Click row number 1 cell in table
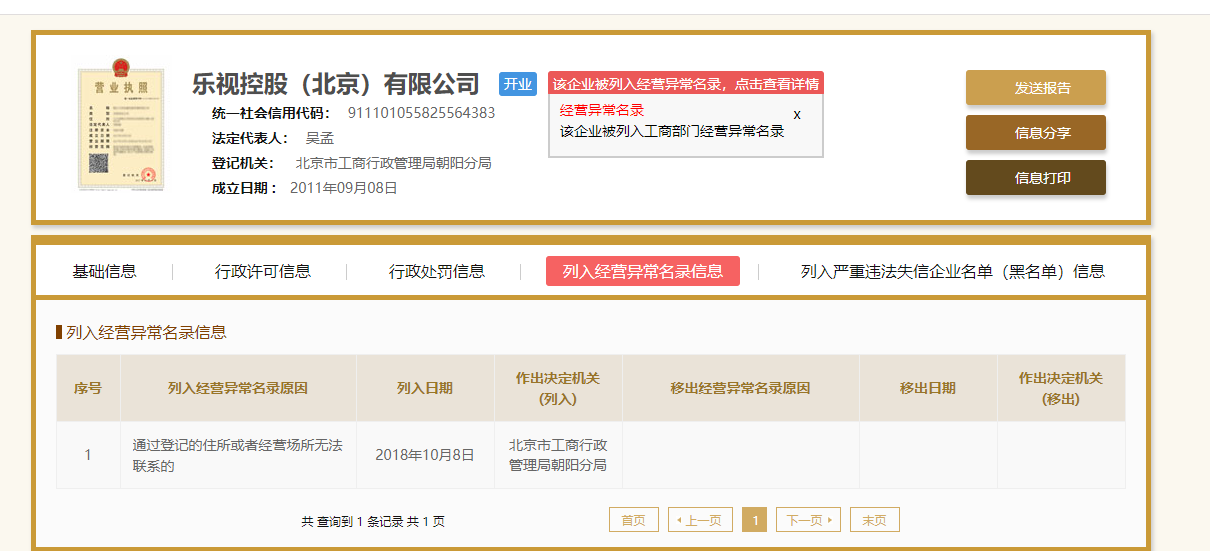Viewport: 1210px width, 551px height. click(88, 455)
